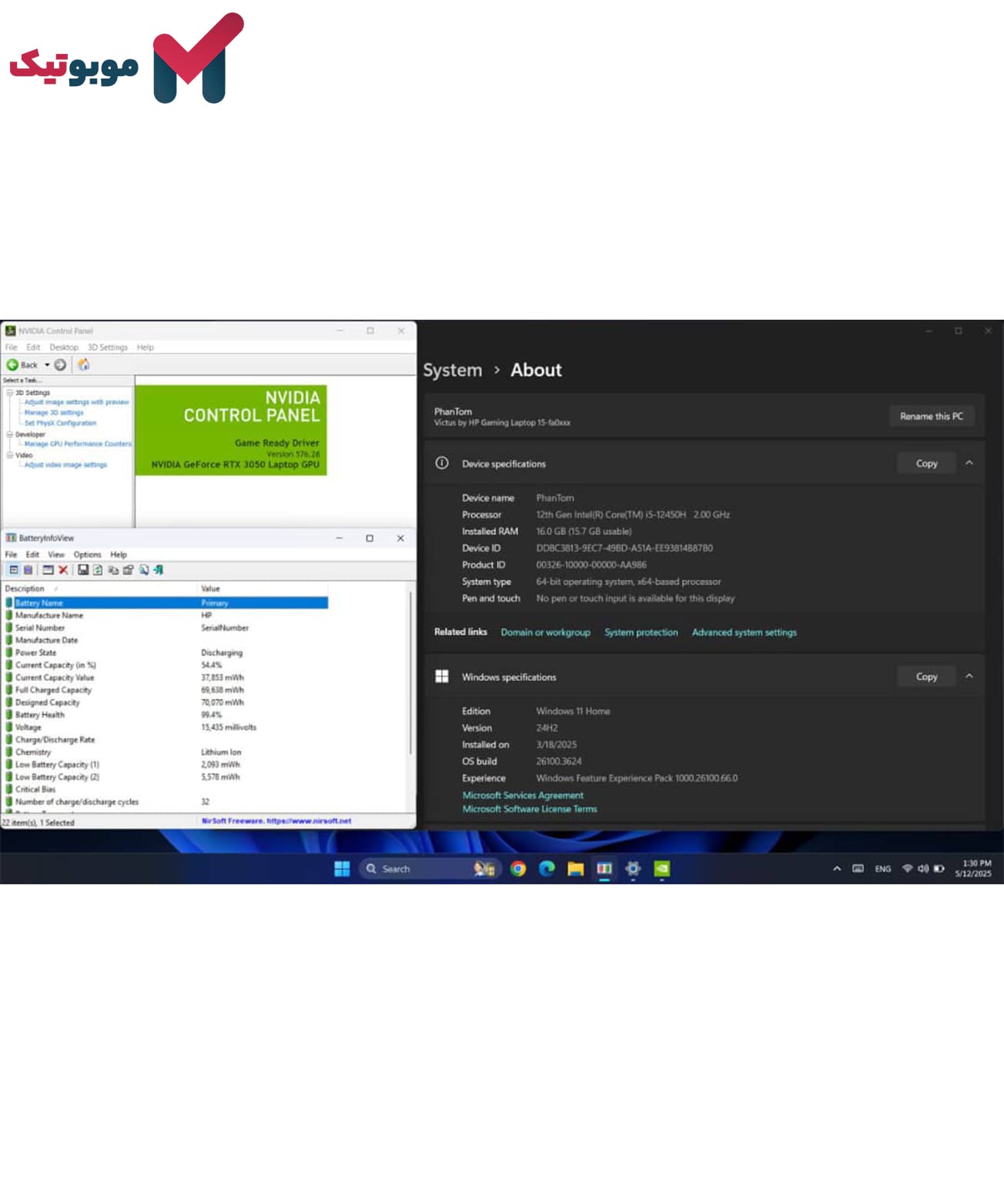
Task: Go back to System in the breadcrumb
Action: click(453, 371)
